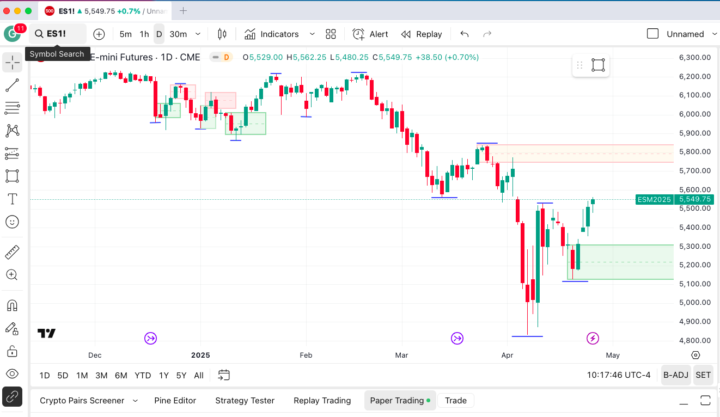
Task: Expand the timeframe interval dropdown
Action: (198, 34)
